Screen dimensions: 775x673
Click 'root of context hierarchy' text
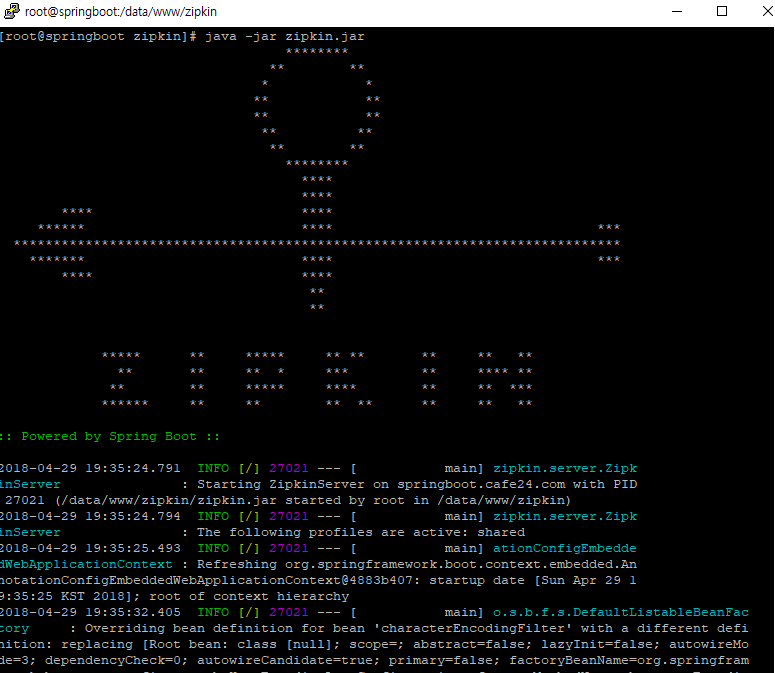click(249, 596)
